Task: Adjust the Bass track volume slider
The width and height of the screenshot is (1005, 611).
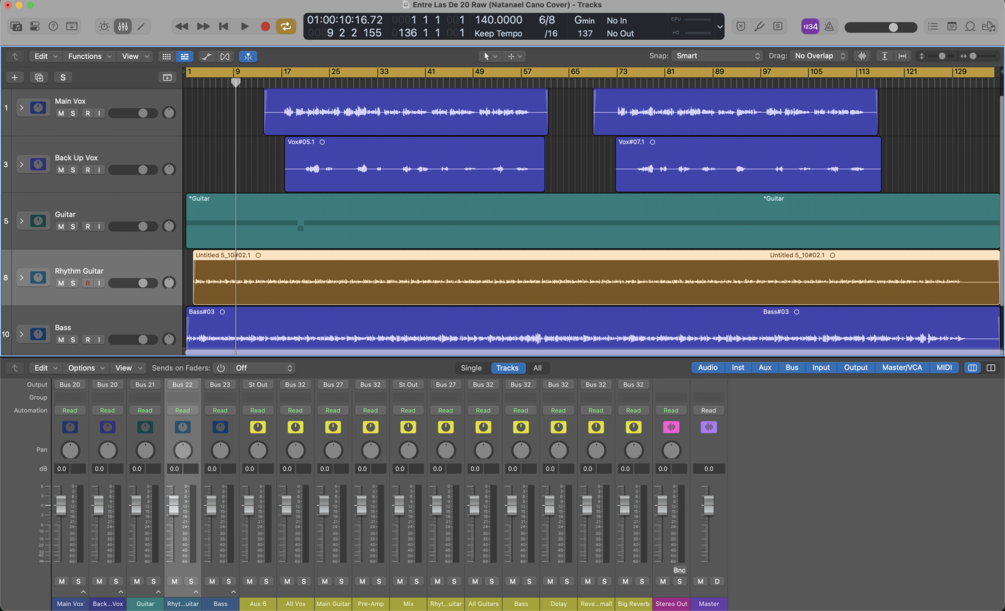Action: 133,340
